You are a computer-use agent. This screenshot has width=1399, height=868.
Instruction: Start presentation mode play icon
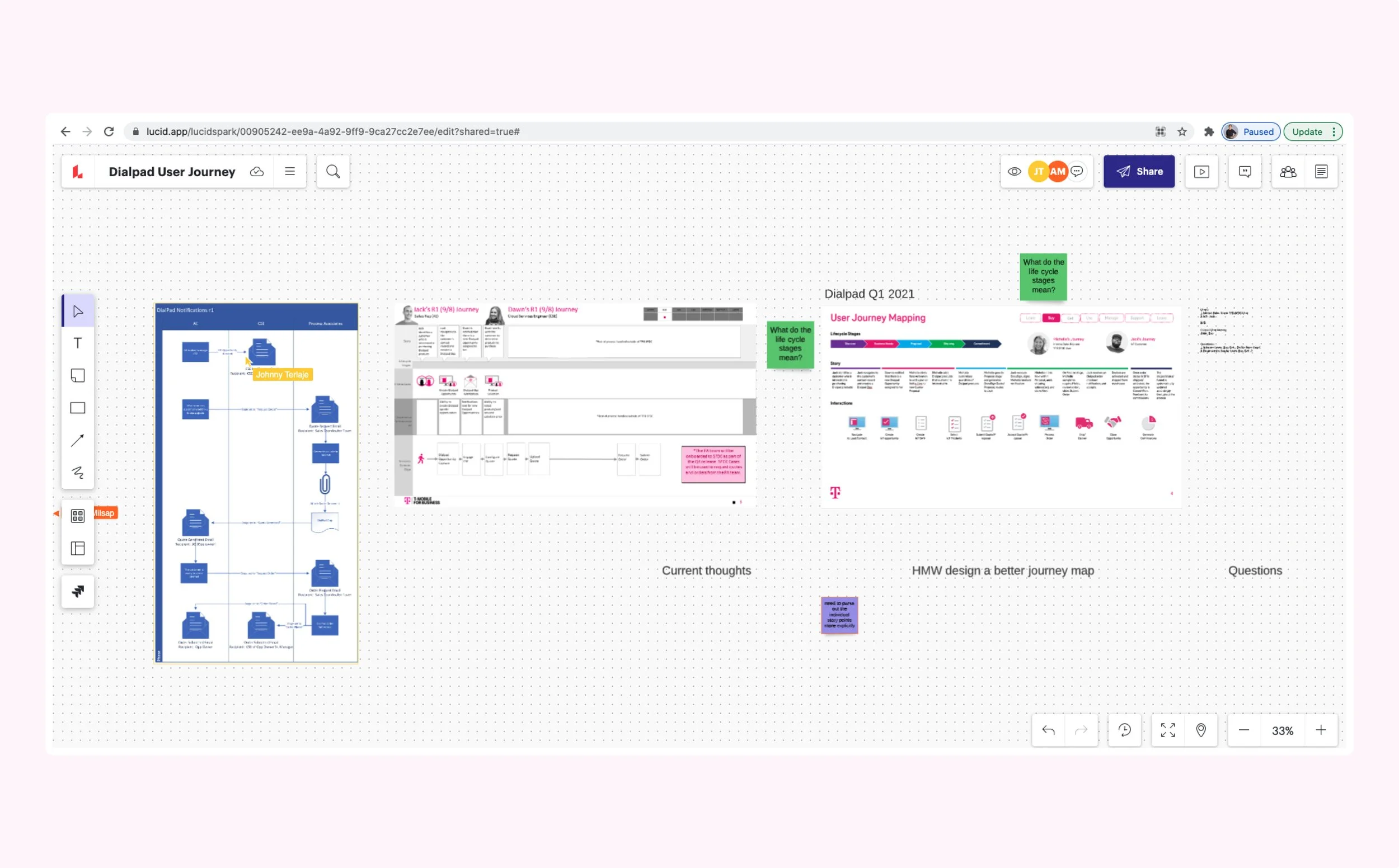(x=1201, y=172)
